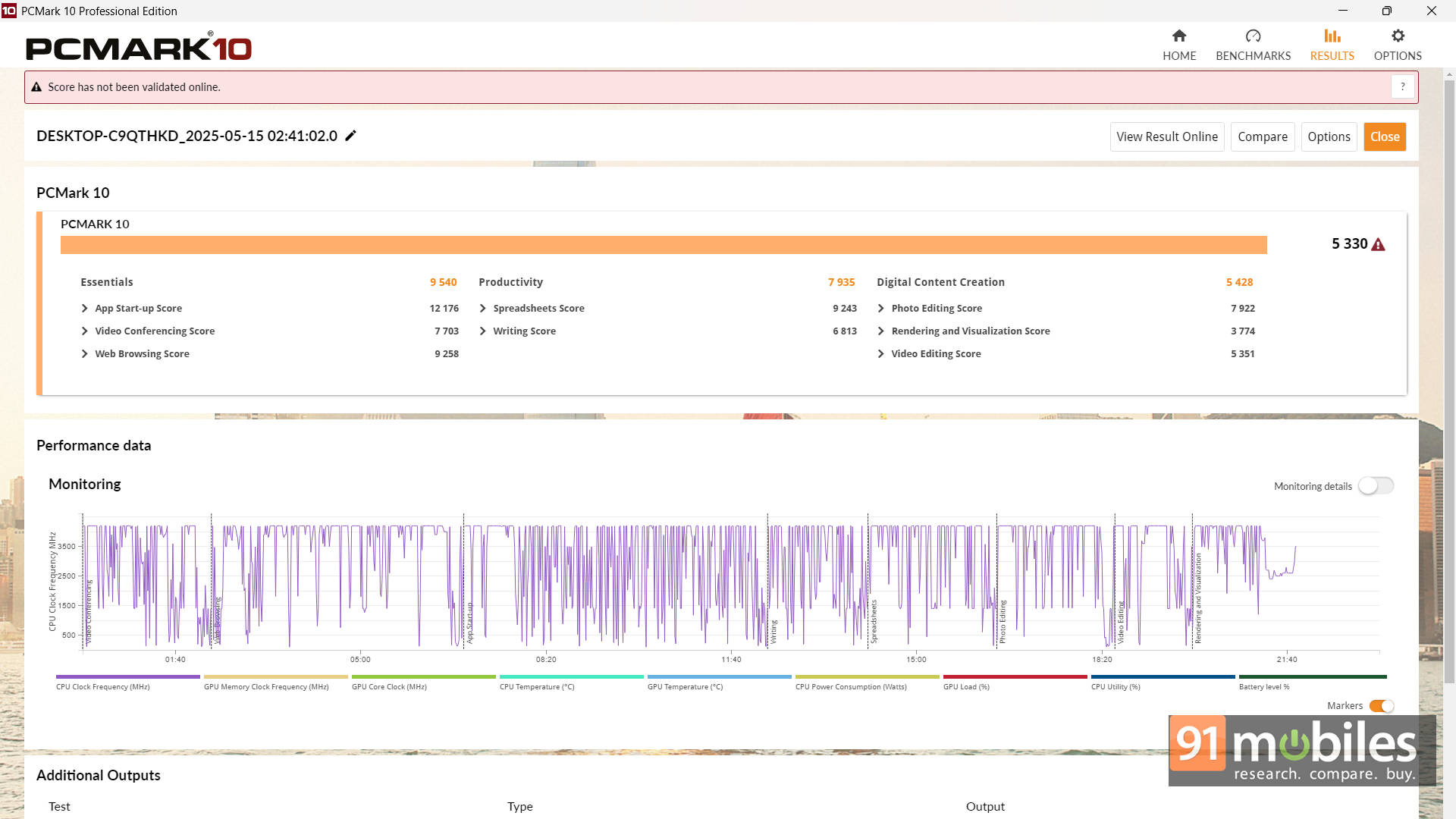
Task: Click the Output column header
Action: point(985,806)
